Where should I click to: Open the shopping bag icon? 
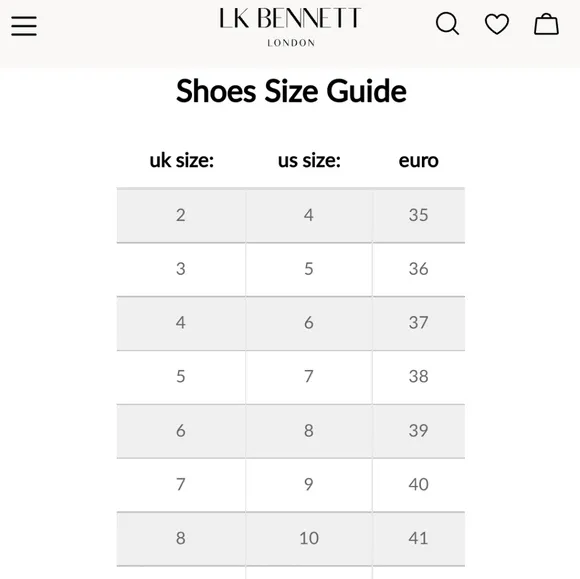(546, 24)
